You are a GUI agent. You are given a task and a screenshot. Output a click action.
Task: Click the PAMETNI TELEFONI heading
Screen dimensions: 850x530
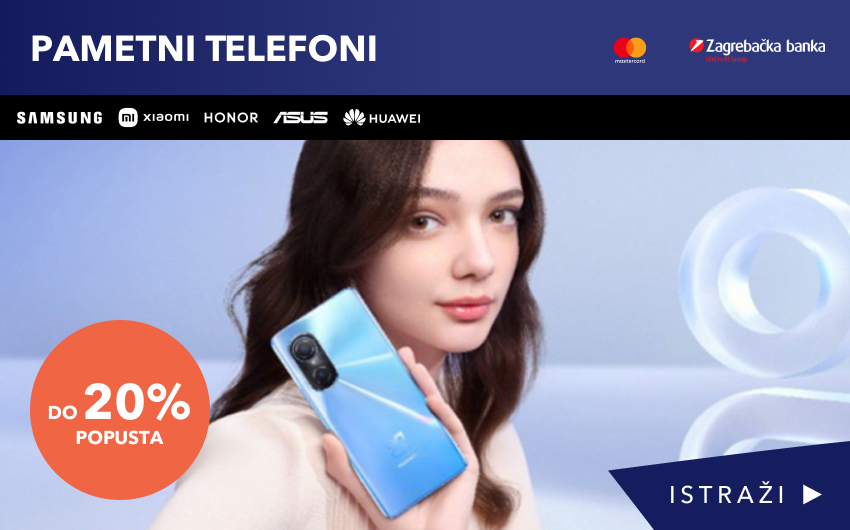203,49
